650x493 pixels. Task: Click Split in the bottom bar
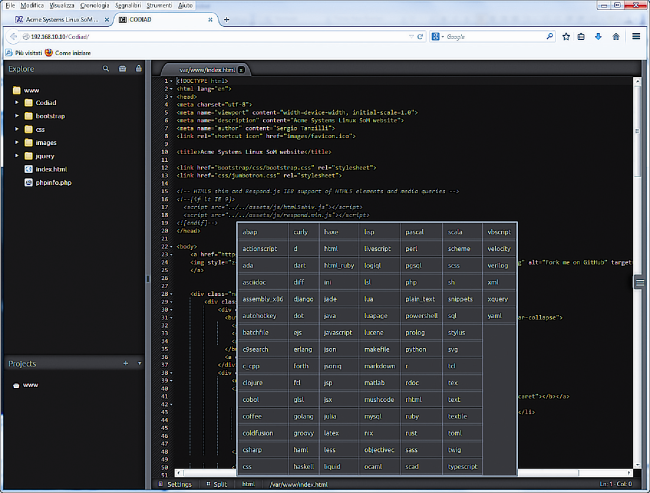(x=217, y=484)
